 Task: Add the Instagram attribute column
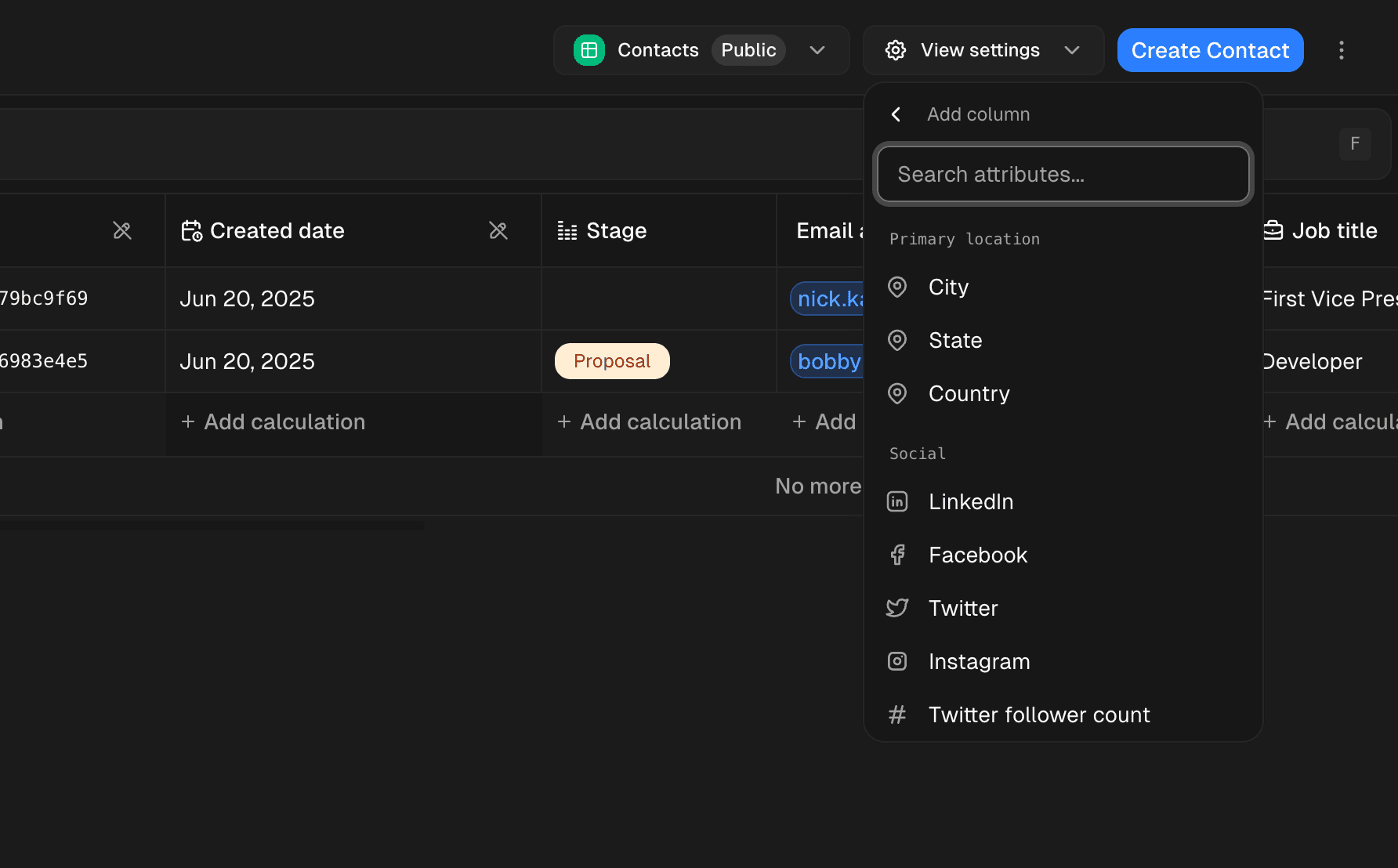click(x=979, y=661)
